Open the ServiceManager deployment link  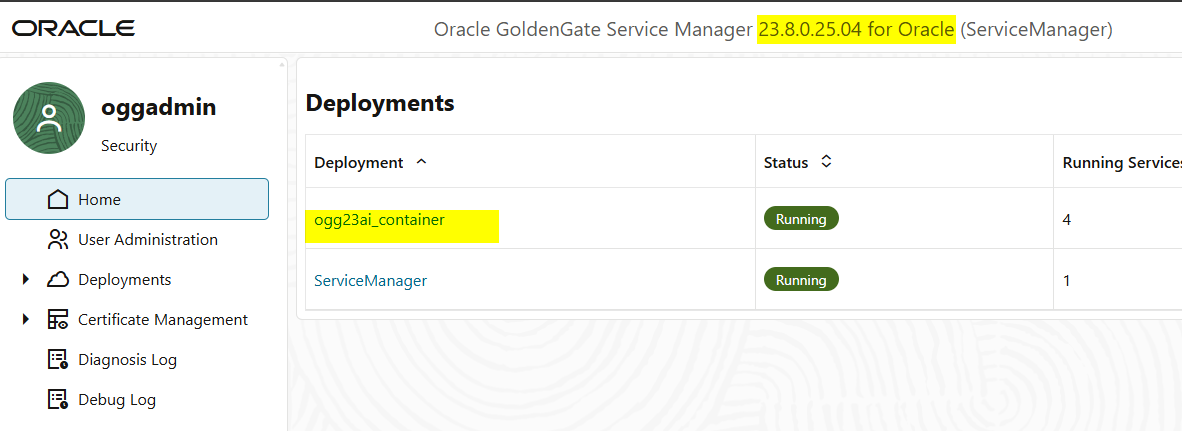point(370,281)
